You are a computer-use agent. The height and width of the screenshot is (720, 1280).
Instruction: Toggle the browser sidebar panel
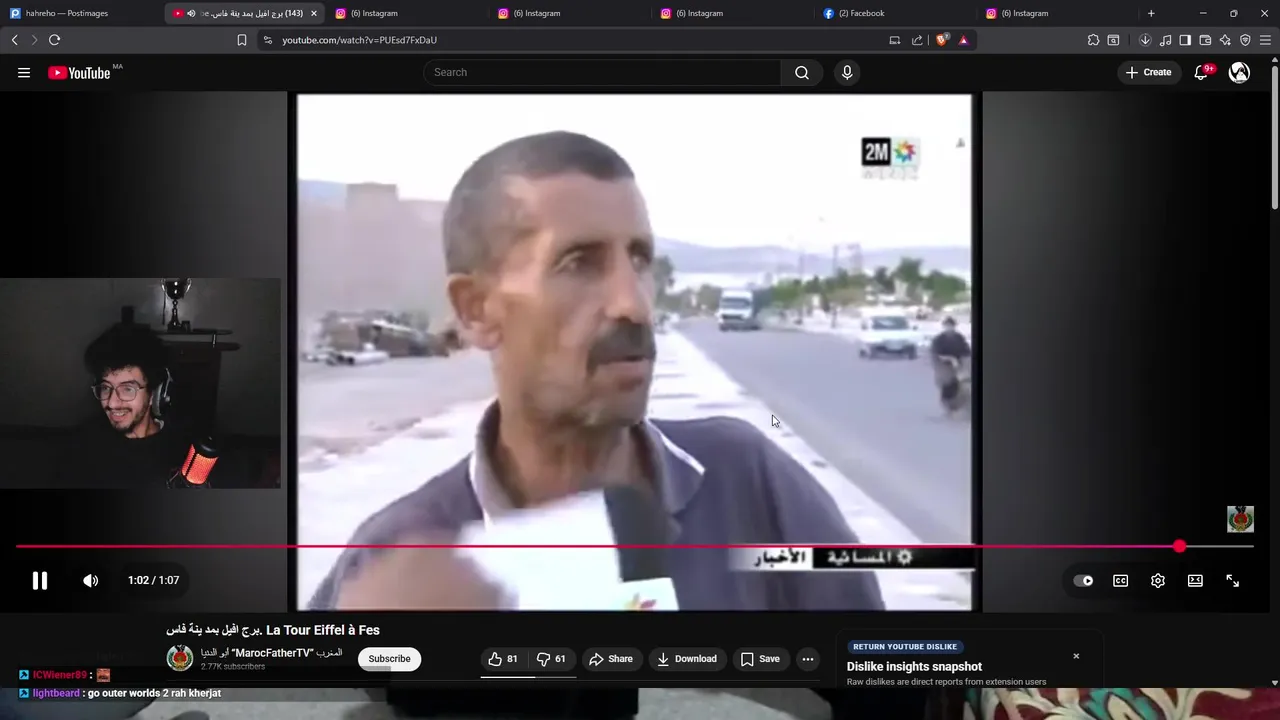tap(1185, 40)
